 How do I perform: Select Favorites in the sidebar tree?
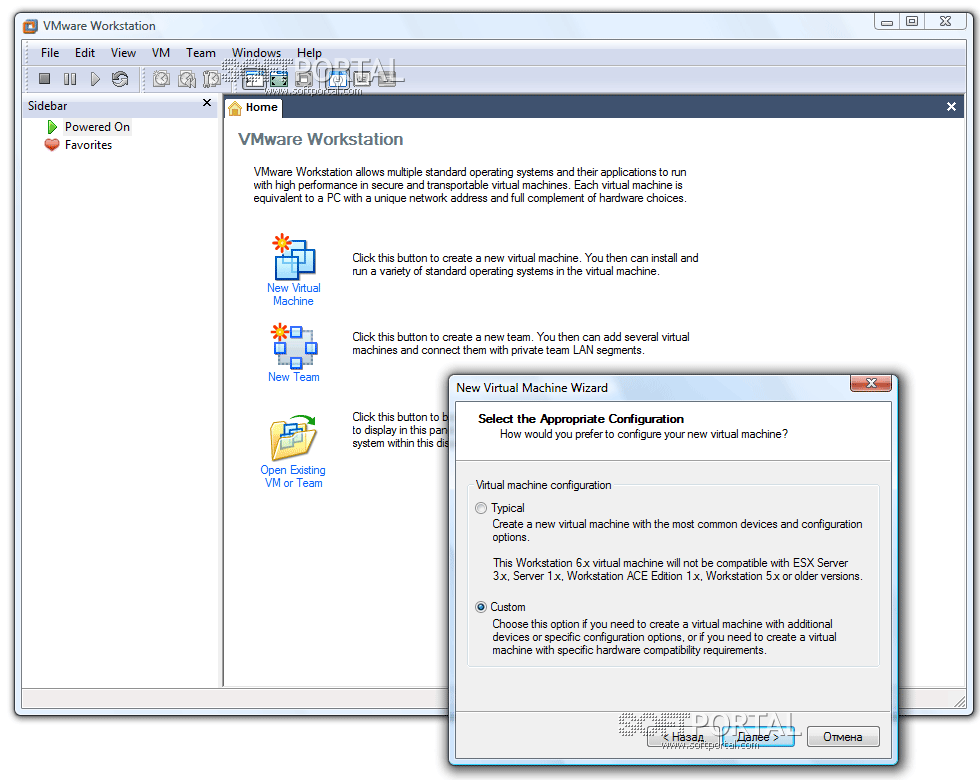click(88, 145)
